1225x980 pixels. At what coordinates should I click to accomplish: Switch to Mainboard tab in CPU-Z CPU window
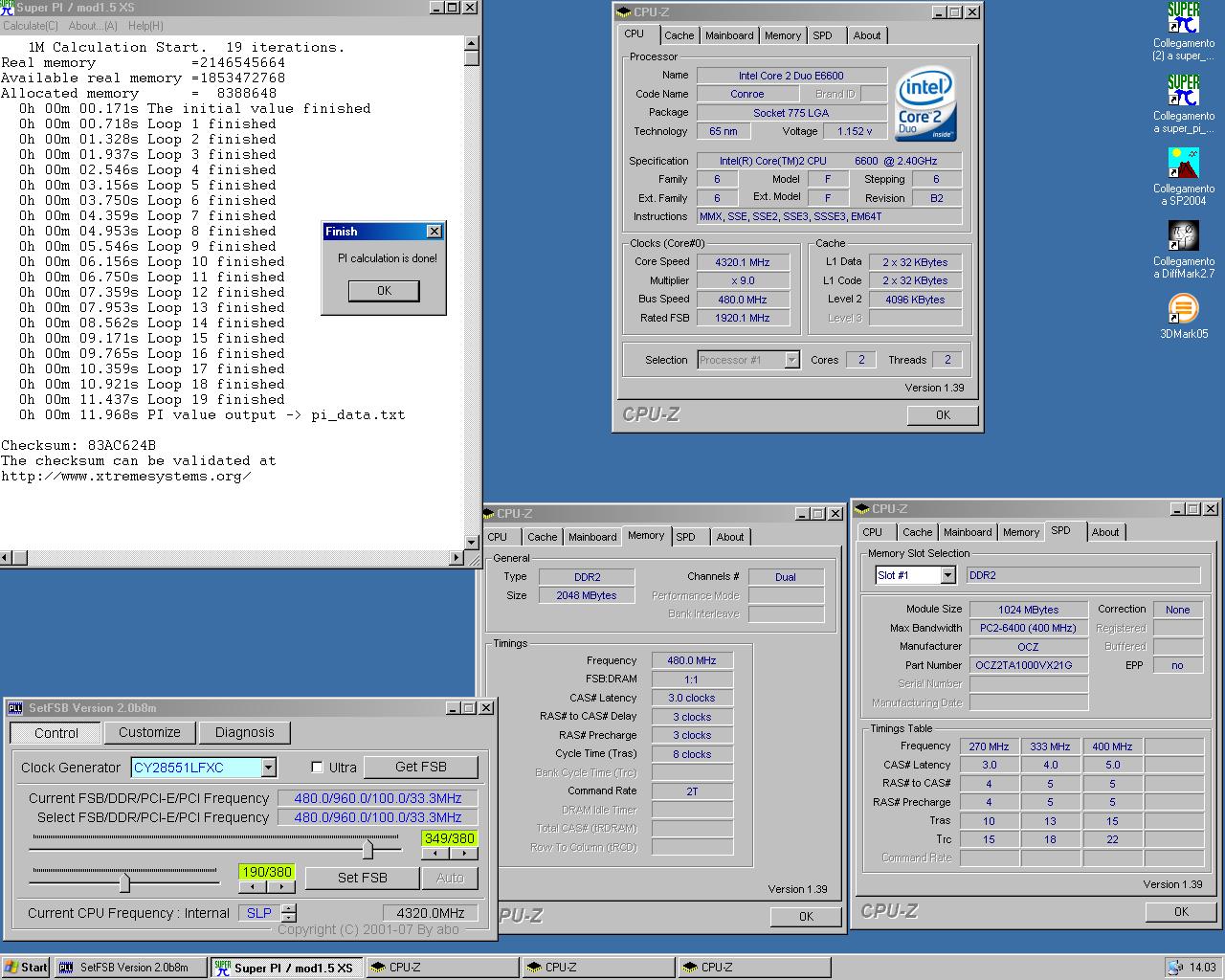point(729,35)
